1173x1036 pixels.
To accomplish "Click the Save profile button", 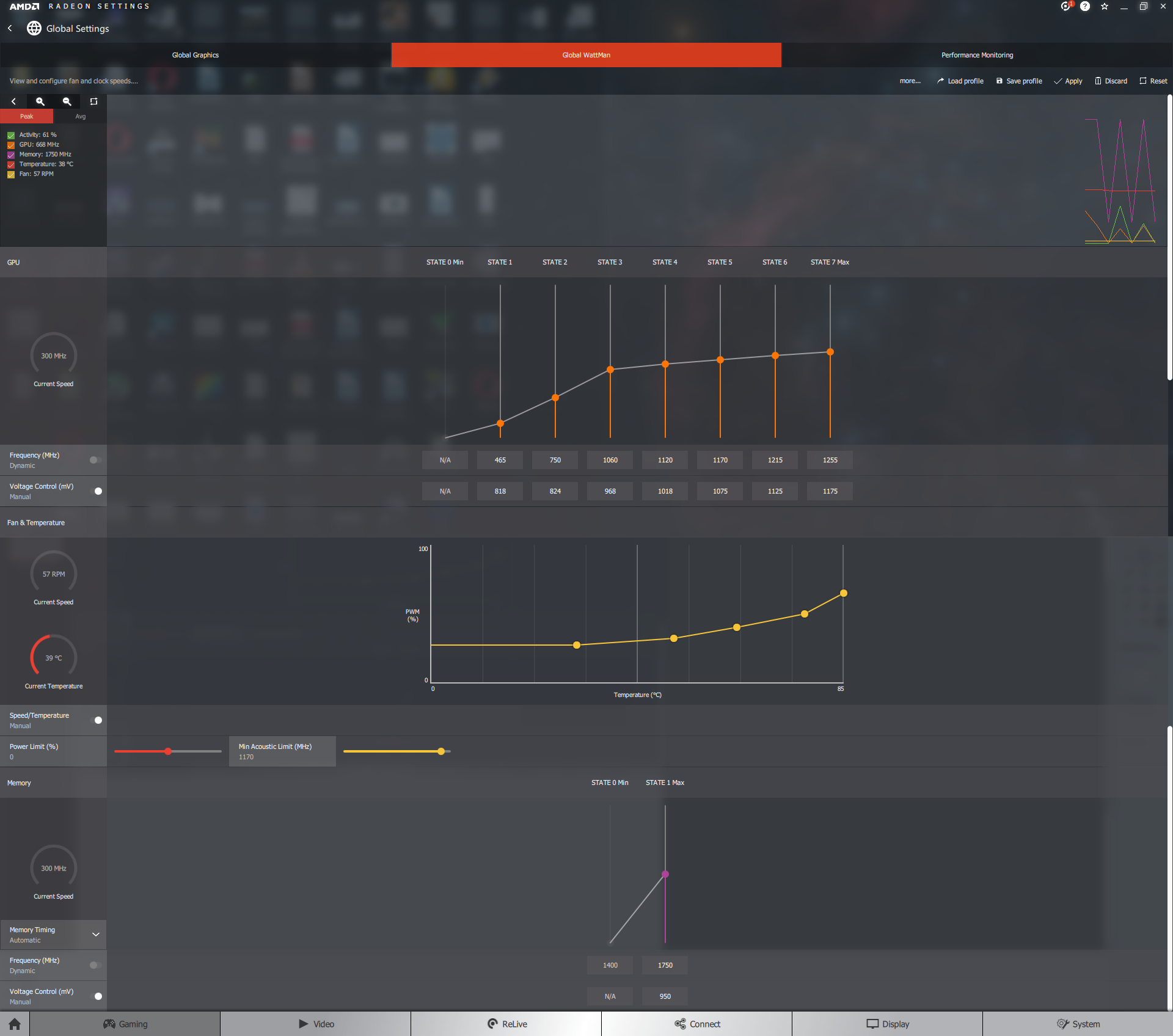I will coord(1019,81).
